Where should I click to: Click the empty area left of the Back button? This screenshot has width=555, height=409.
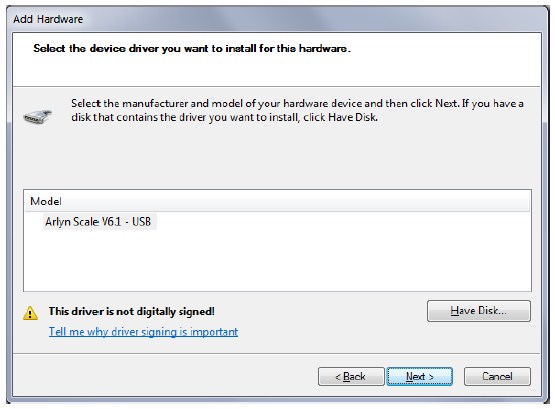click(x=163, y=376)
